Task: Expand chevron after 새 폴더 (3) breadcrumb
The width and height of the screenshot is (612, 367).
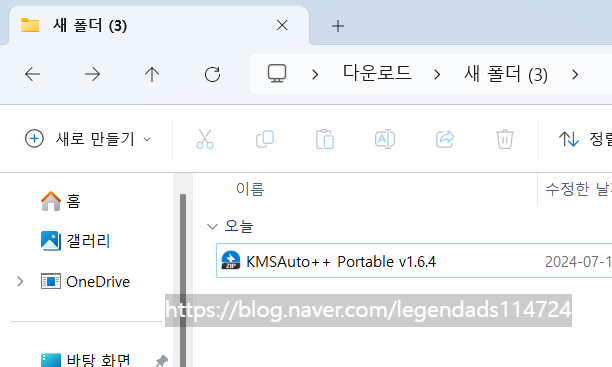Action: (x=575, y=75)
